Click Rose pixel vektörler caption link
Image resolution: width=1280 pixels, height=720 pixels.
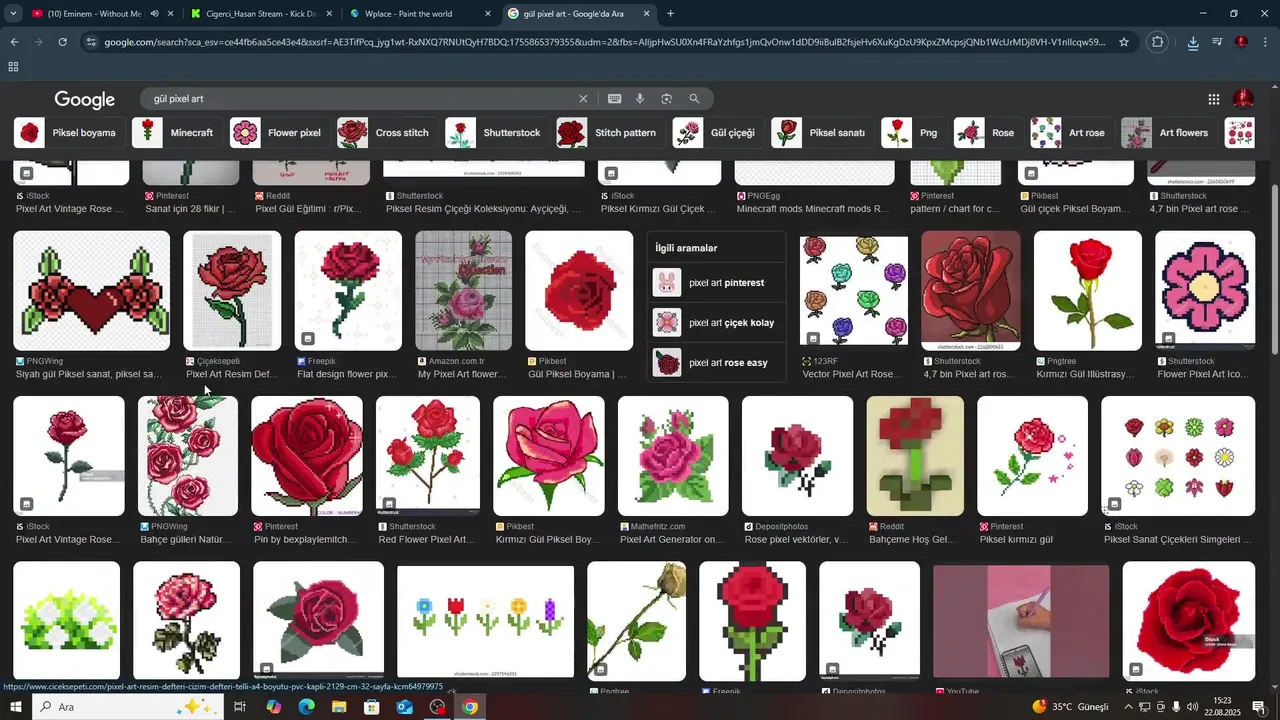[797, 540]
